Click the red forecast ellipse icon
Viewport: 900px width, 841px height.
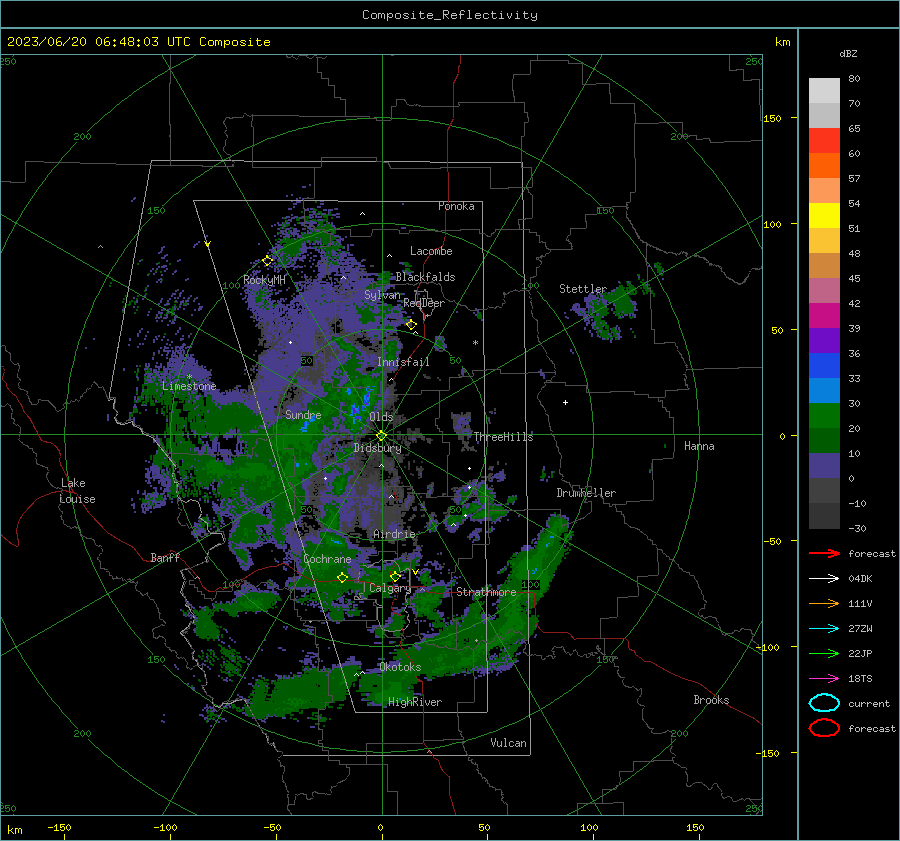pyautogui.click(x=824, y=728)
